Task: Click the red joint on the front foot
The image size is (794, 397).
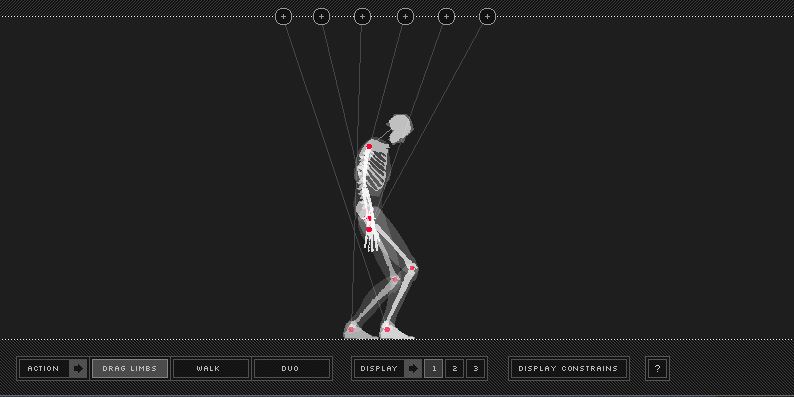Action: click(387, 330)
